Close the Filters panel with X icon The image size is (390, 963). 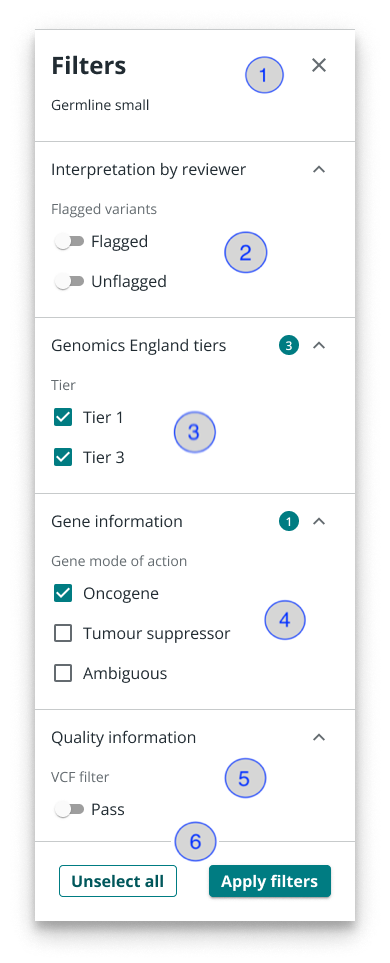[319, 65]
